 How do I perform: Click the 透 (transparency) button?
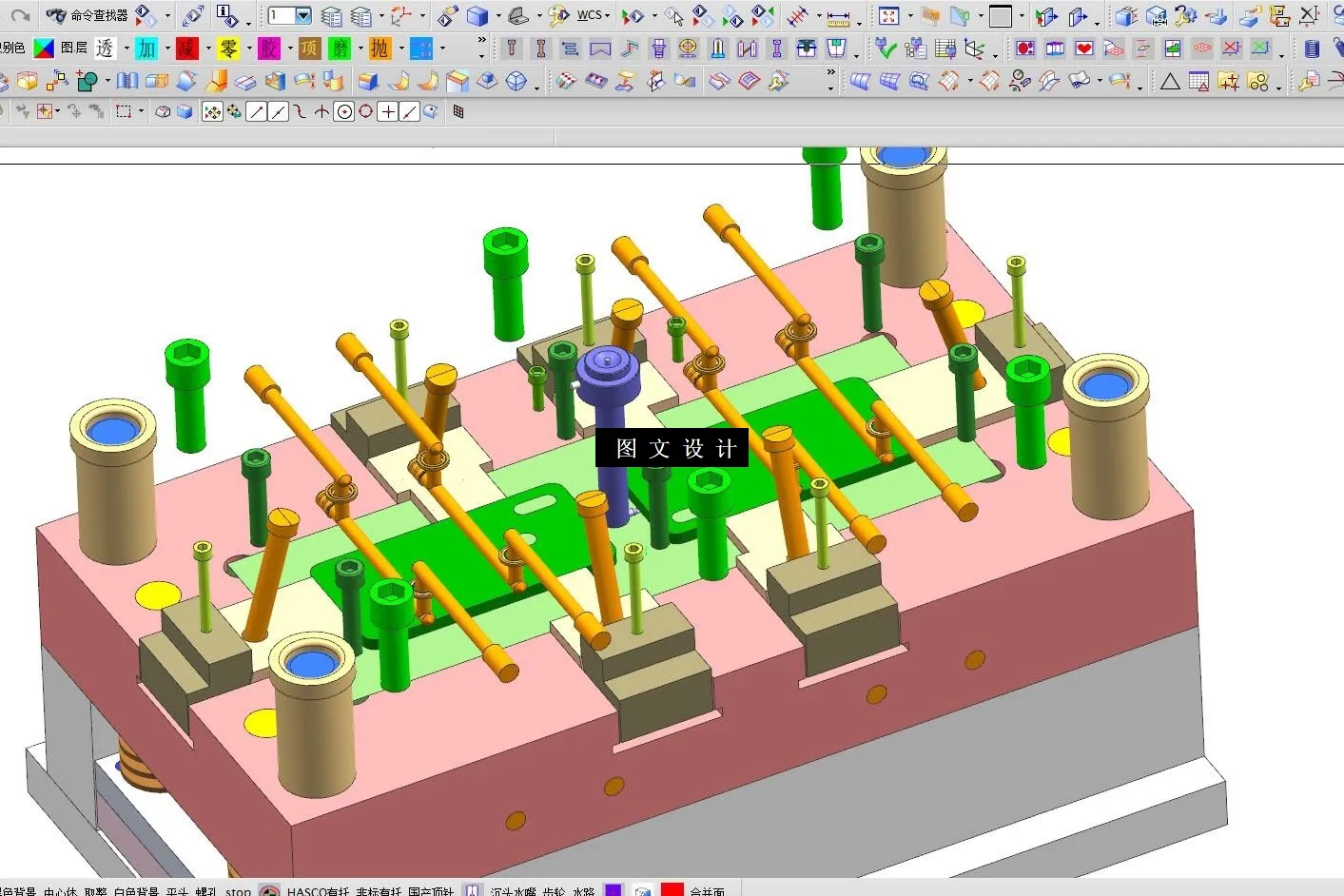pyautogui.click(x=105, y=48)
